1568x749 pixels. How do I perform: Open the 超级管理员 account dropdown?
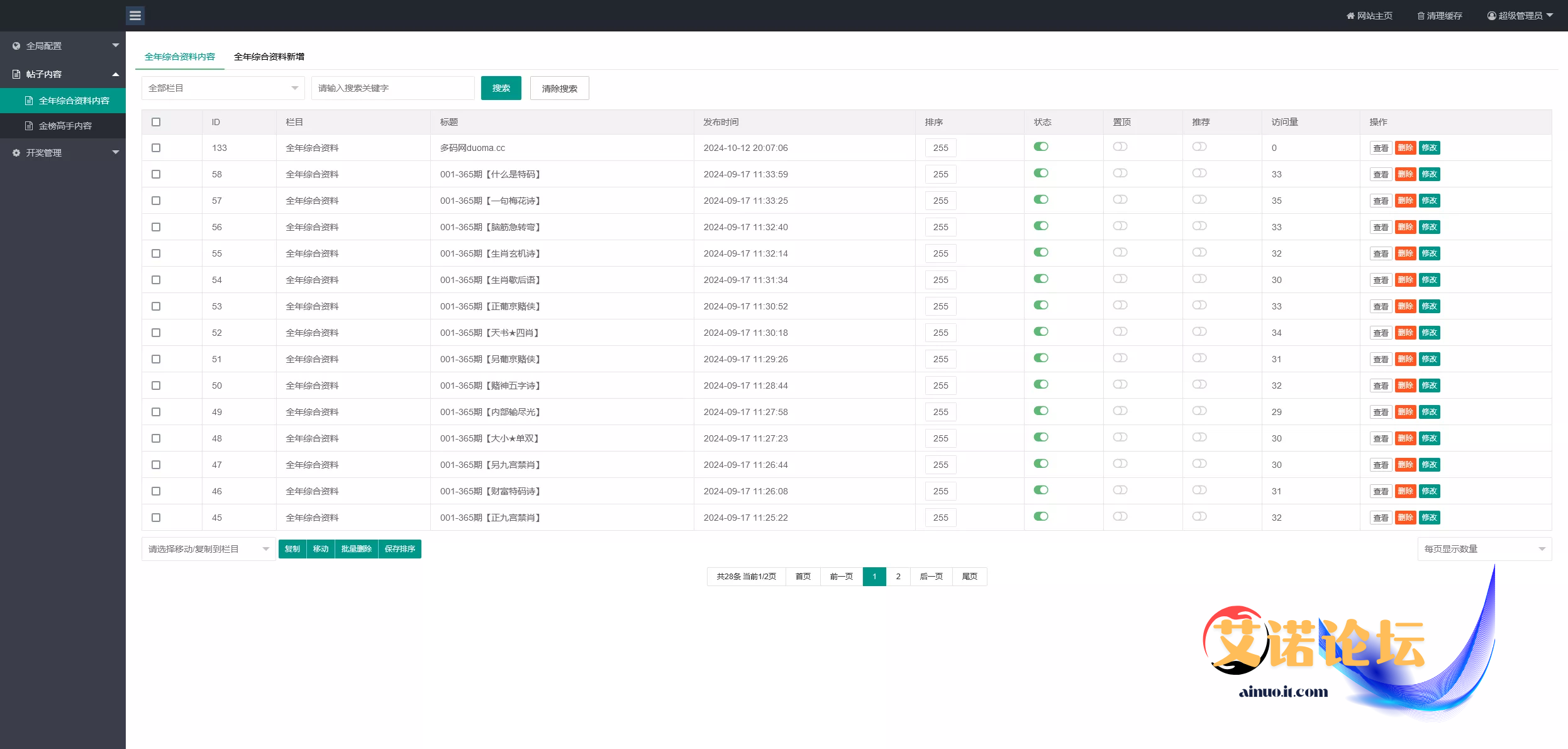click(1520, 16)
